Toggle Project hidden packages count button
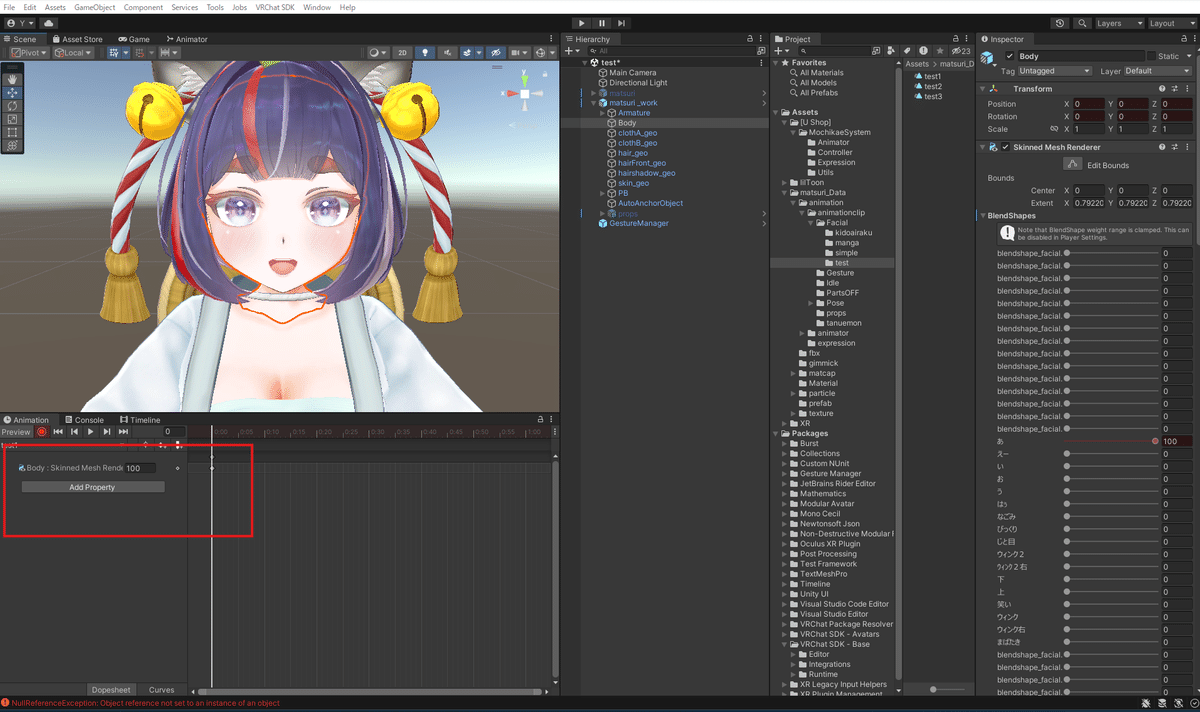 coord(960,51)
